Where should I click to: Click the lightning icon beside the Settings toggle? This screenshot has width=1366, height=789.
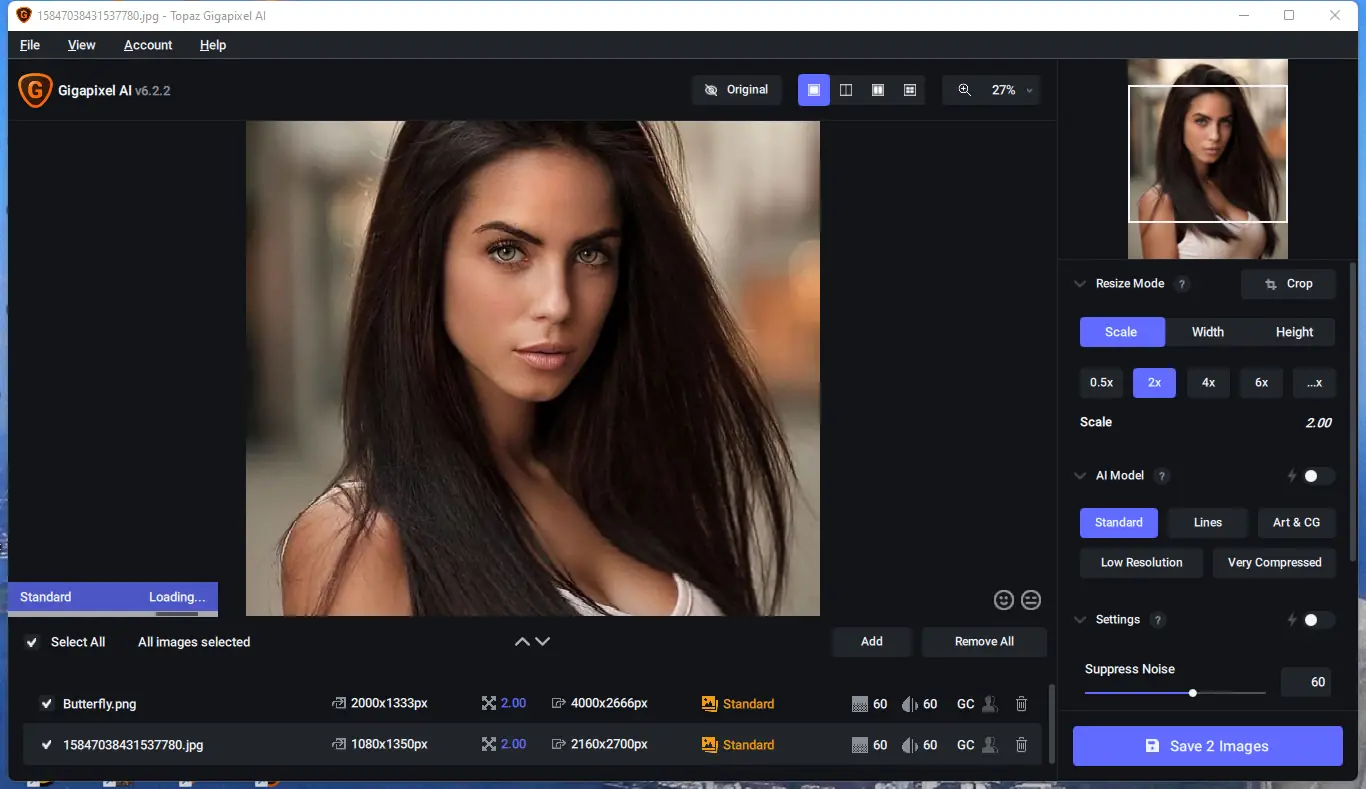(1292, 620)
